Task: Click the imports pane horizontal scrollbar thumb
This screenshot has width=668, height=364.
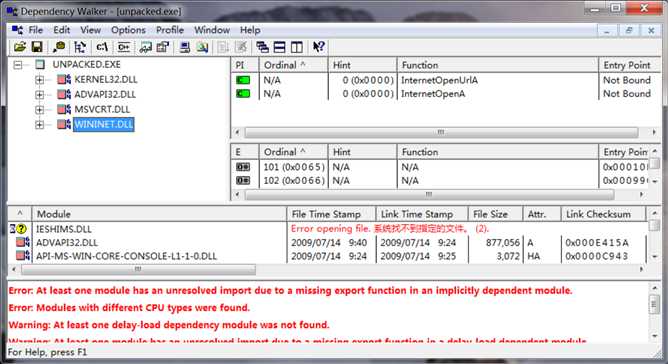Action: click(x=441, y=133)
